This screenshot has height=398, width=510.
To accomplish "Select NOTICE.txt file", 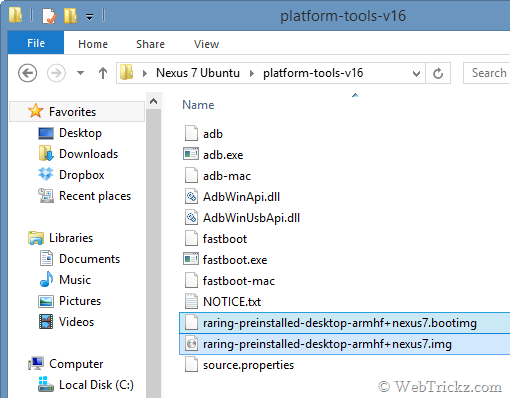I will (232, 302).
